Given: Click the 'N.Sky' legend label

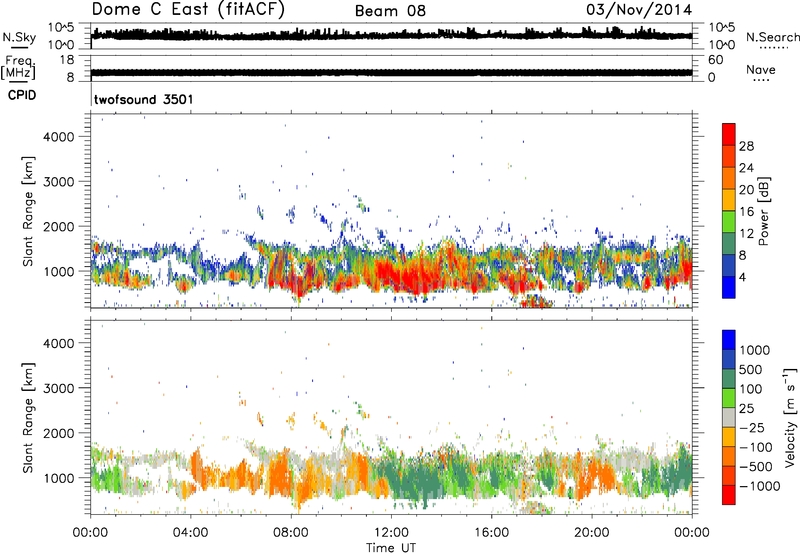Looking at the screenshot, I should pos(19,37).
